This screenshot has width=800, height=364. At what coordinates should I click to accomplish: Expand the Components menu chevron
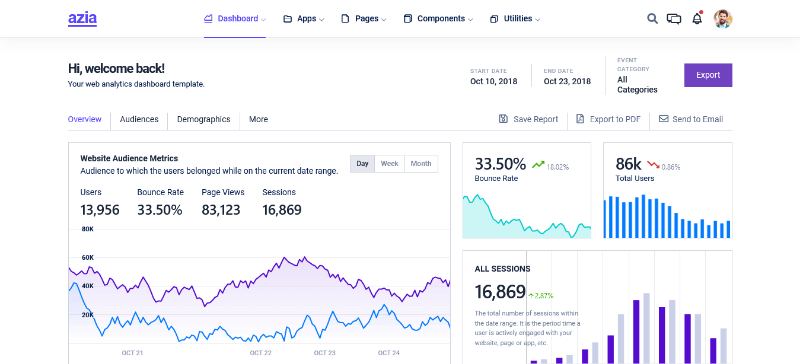click(470, 20)
